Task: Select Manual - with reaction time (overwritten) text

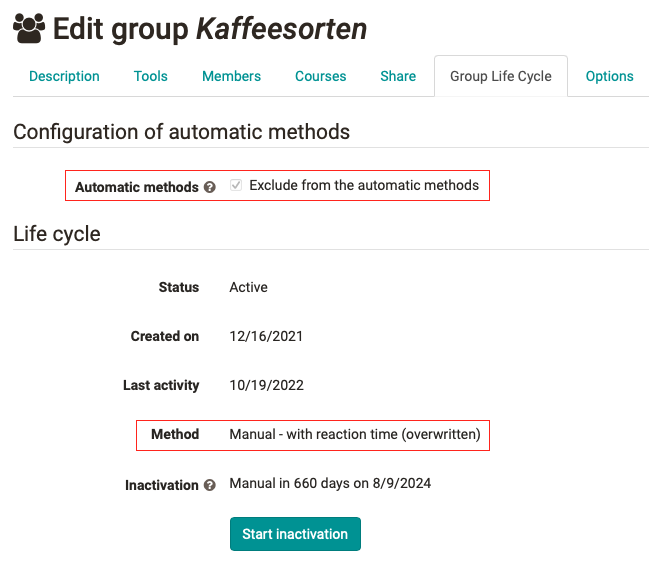Action: (355, 434)
